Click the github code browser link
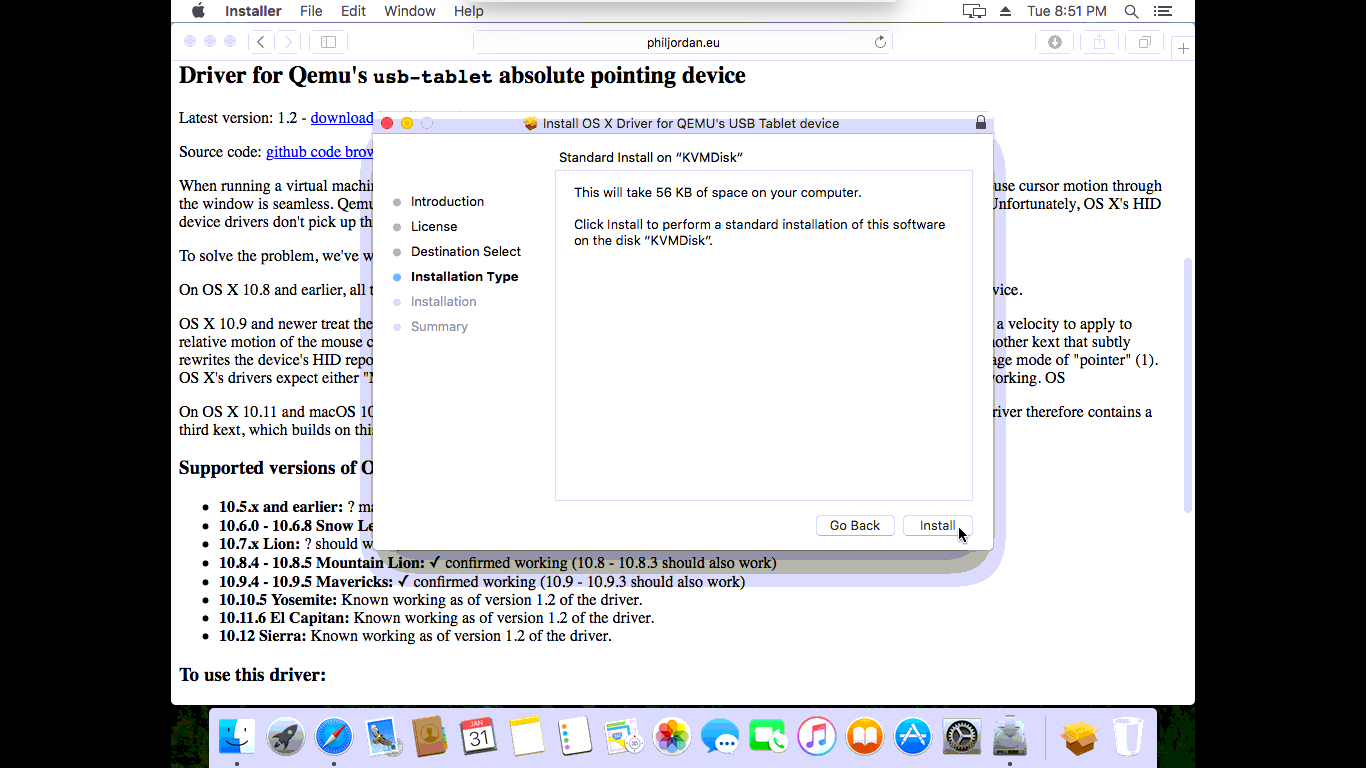The image size is (1366, 768). pyautogui.click(x=319, y=152)
